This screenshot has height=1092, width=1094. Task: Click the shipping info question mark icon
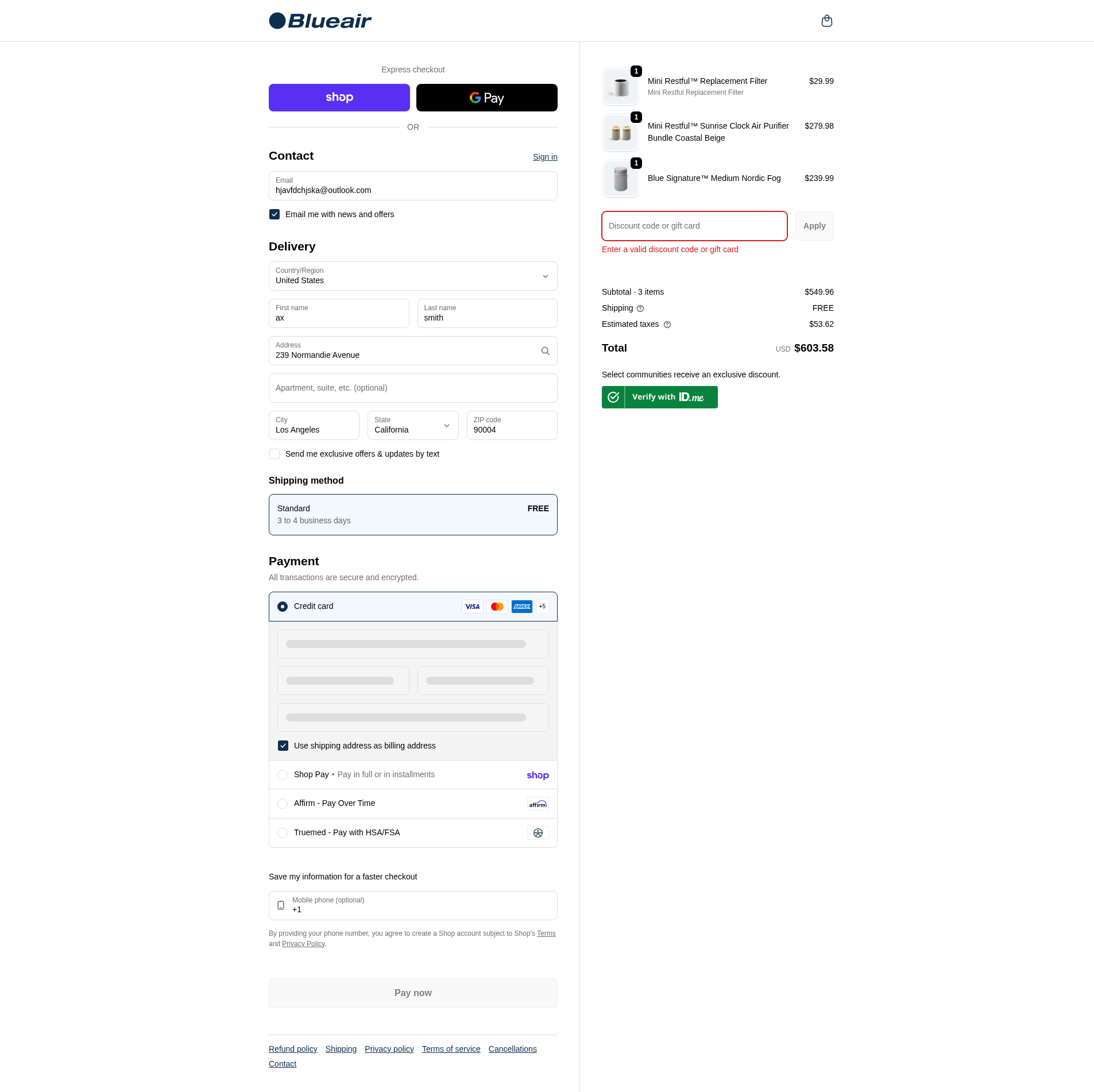[640, 308]
